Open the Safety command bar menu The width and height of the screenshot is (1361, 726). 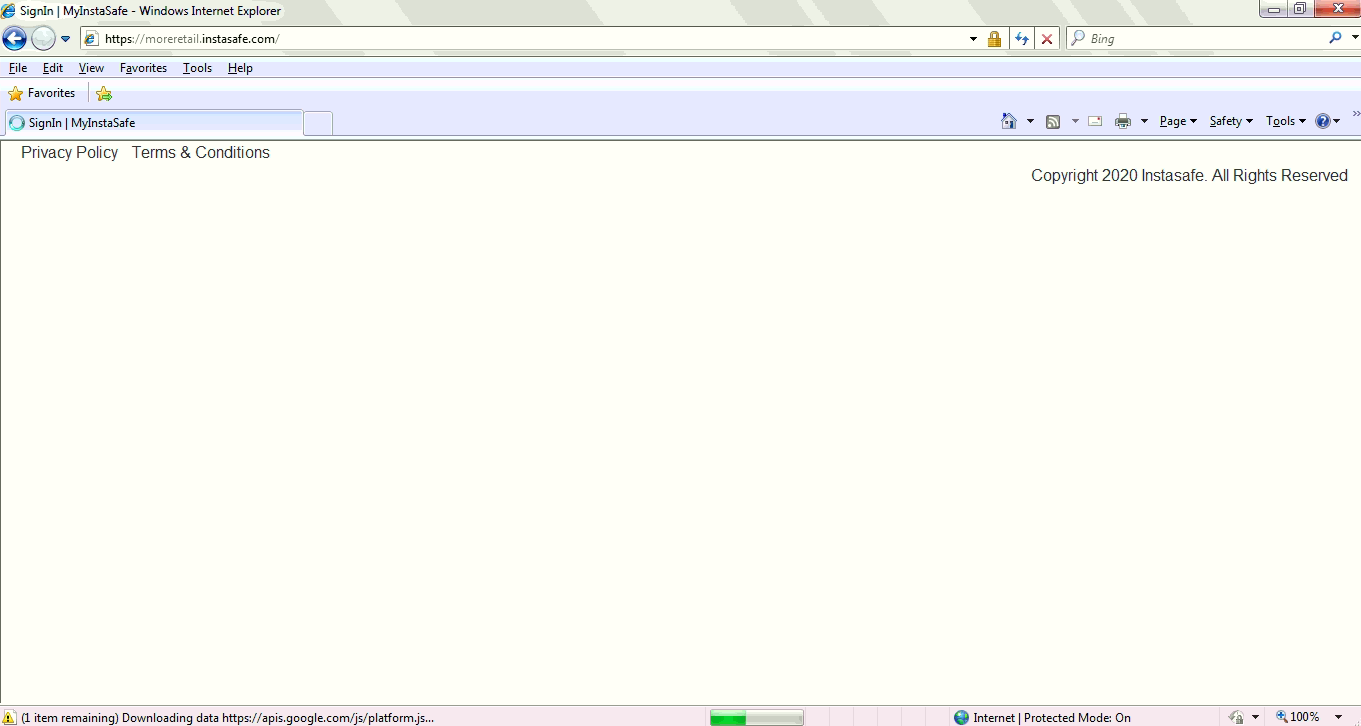pos(1231,121)
